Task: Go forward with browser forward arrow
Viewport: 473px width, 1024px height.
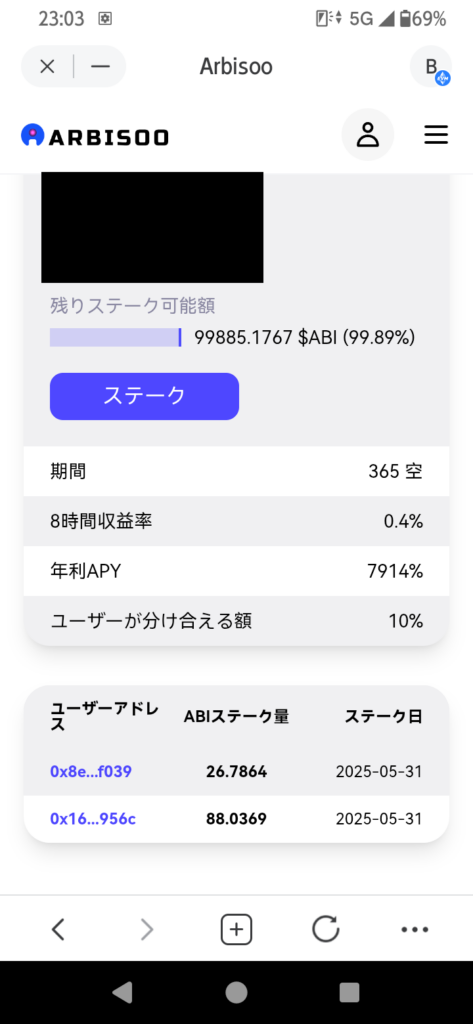Action: [x=147, y=929]
